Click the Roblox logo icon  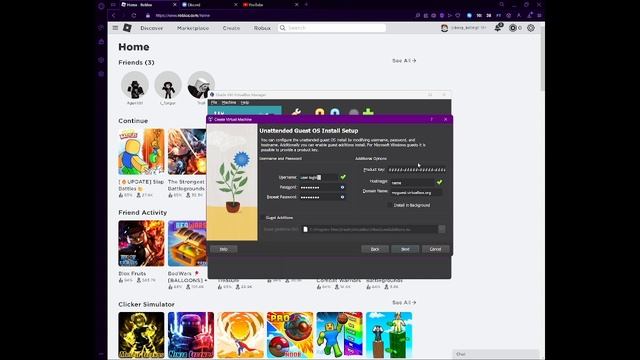pyautogui.click(x=127, y=28)
